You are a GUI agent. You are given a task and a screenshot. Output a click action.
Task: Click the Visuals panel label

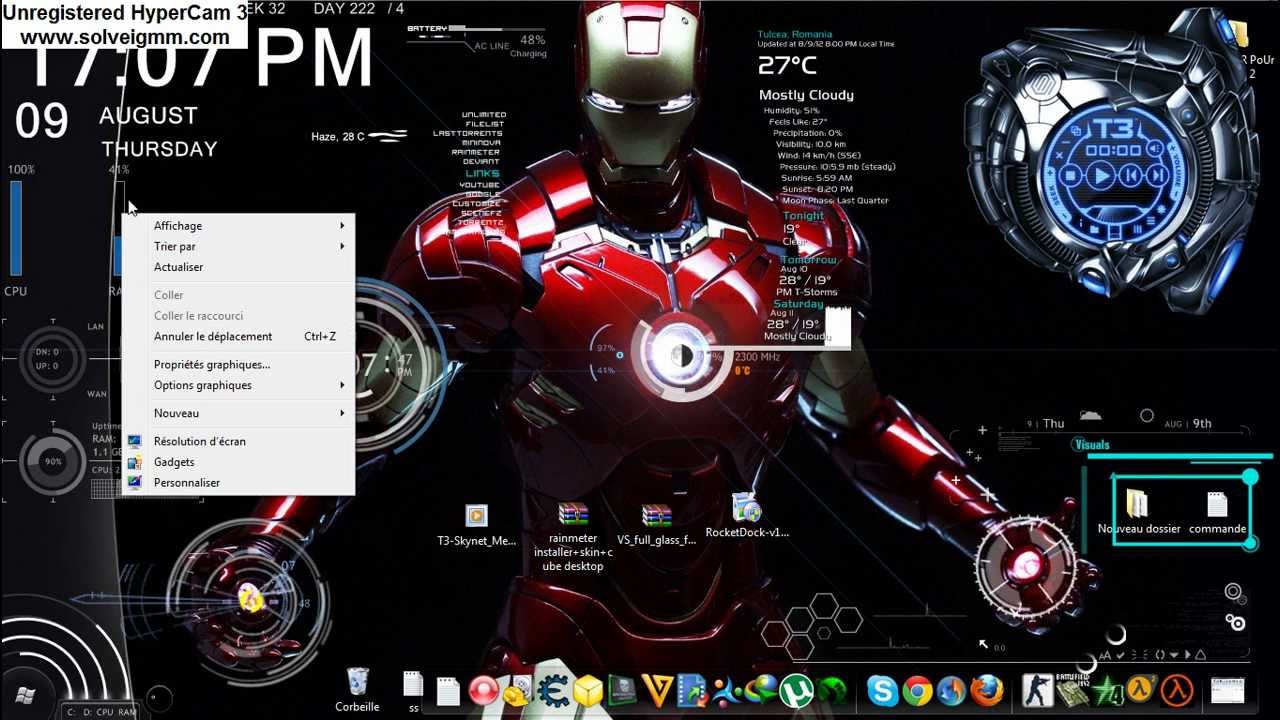coord(1092,445)
